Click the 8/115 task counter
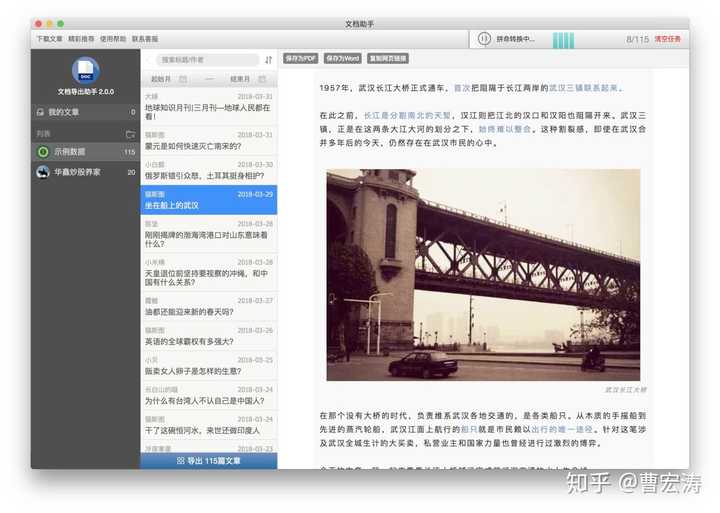The image size is (720, 513). click(x=638, y=39)
